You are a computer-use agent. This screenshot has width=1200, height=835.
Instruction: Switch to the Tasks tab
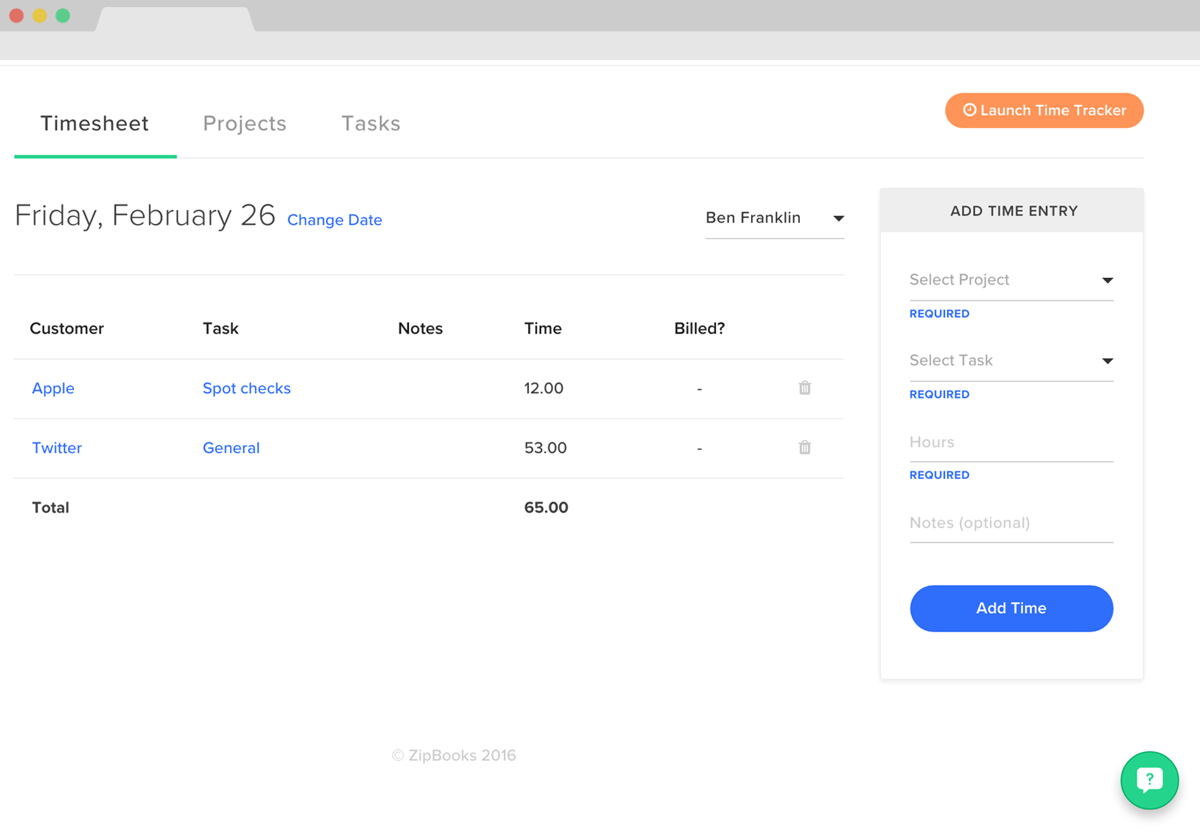370,123
